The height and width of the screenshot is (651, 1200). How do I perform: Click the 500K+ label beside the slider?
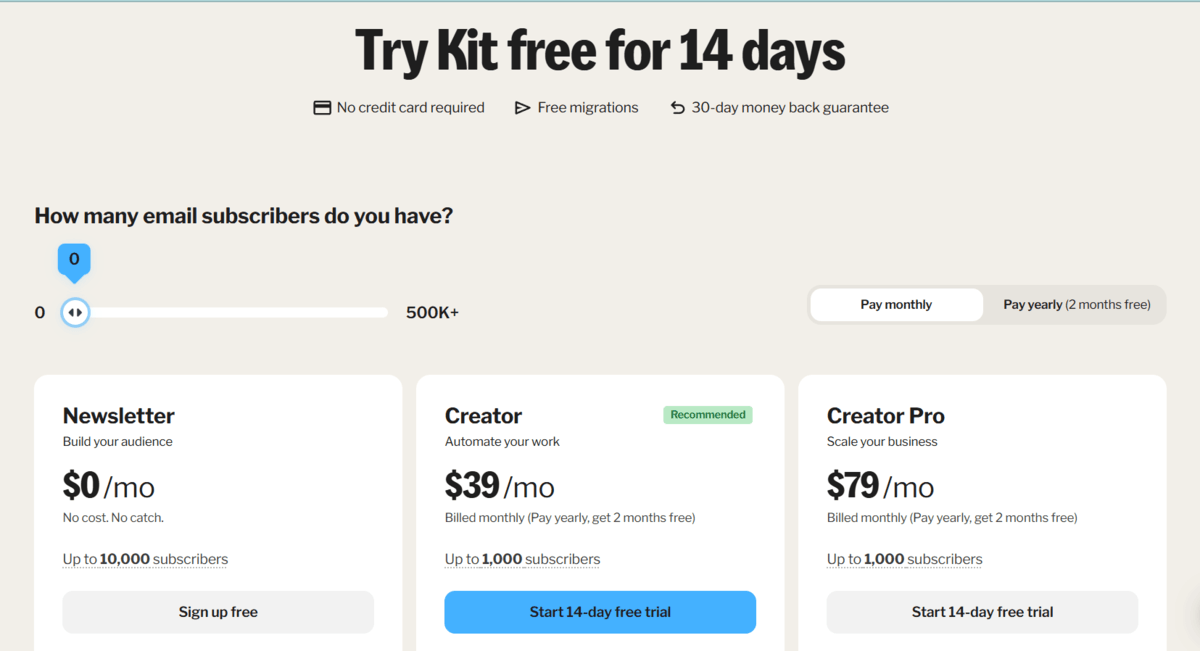tap(432, 312)
